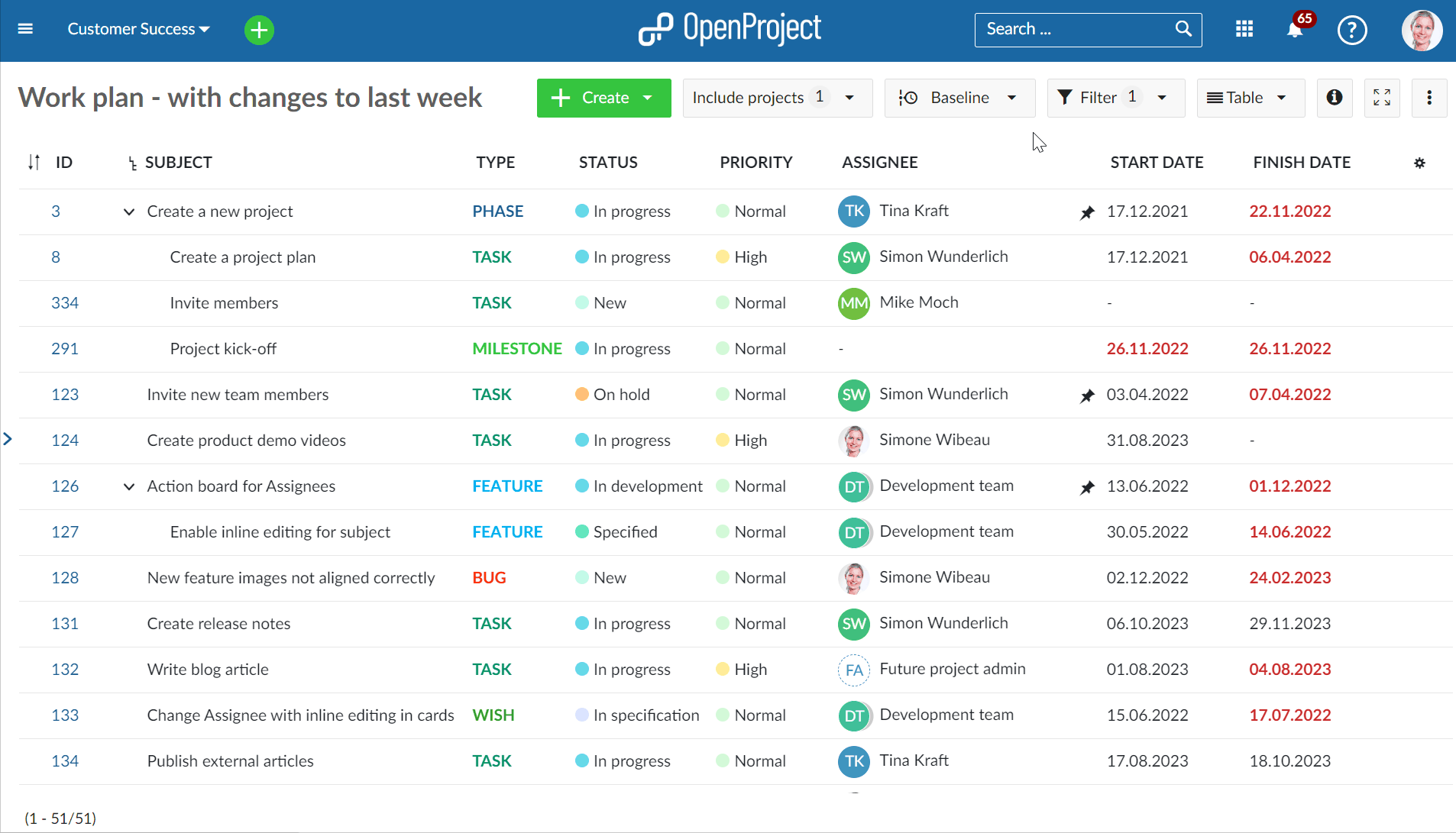
Task: Toggle pin on Invite new team members
Action: click(1088, 396)
